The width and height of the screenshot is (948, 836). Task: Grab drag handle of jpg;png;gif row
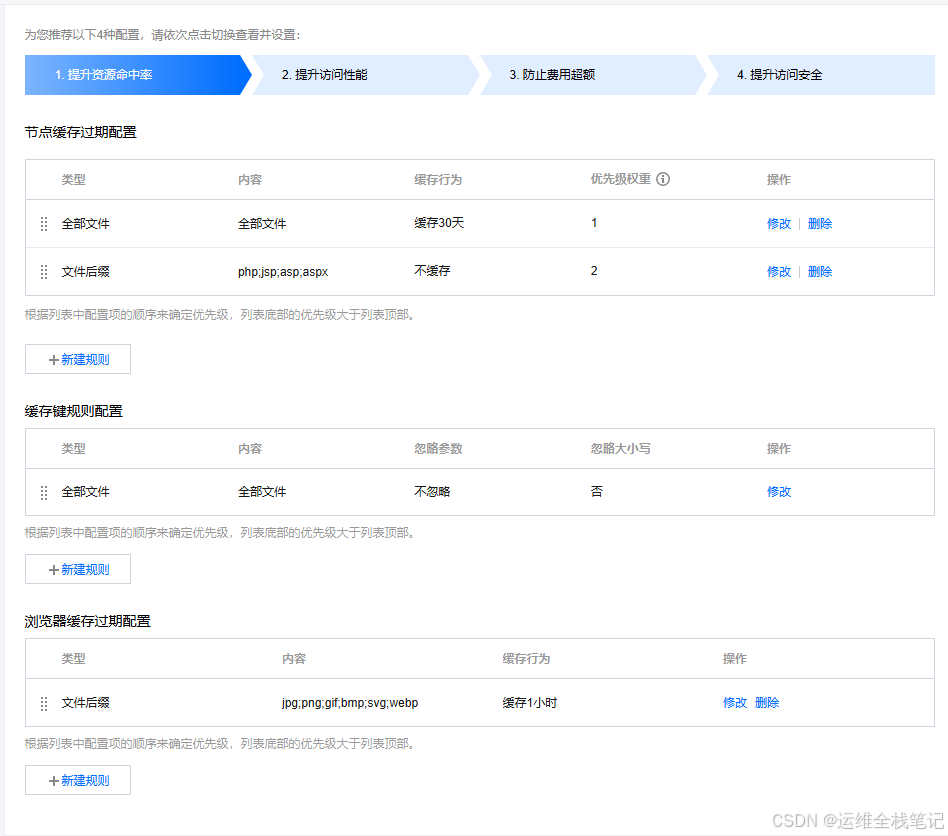44,704
